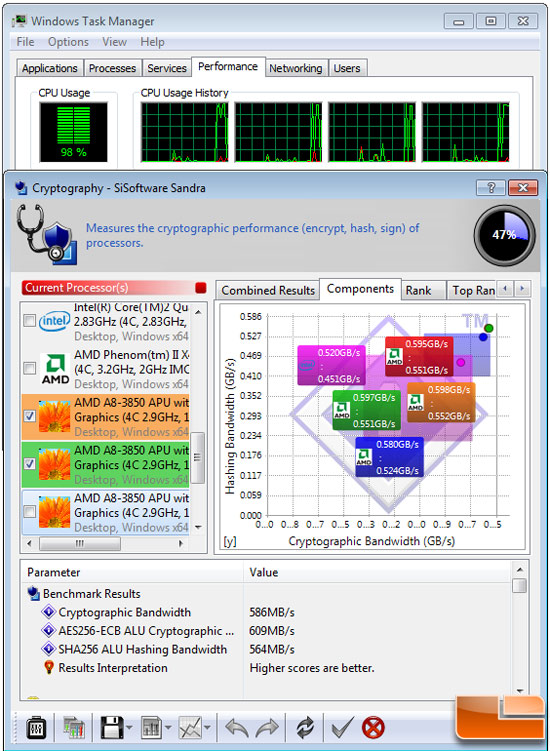The image size is (550, 751).
Task: Click the AMD logo beside the Phenom II entry
Action: [55, 369]
